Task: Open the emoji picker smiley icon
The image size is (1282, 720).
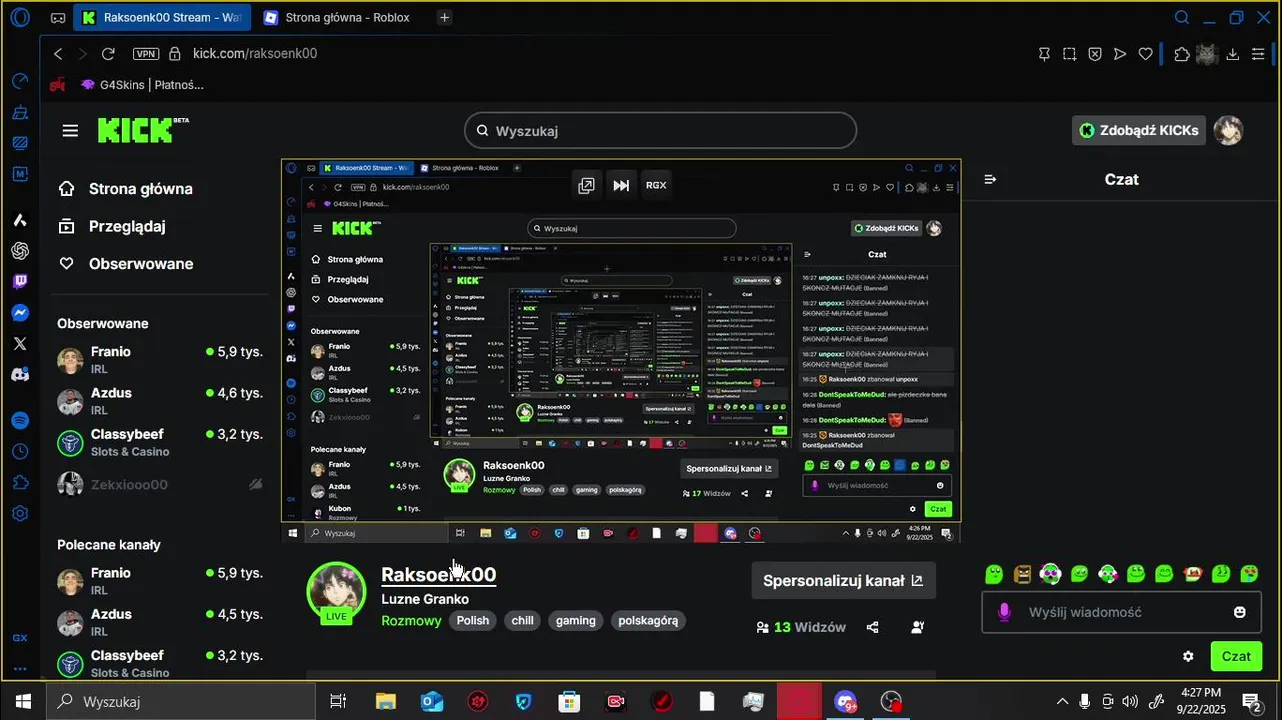Action: pyautogui.click(x=1240, y=612)
